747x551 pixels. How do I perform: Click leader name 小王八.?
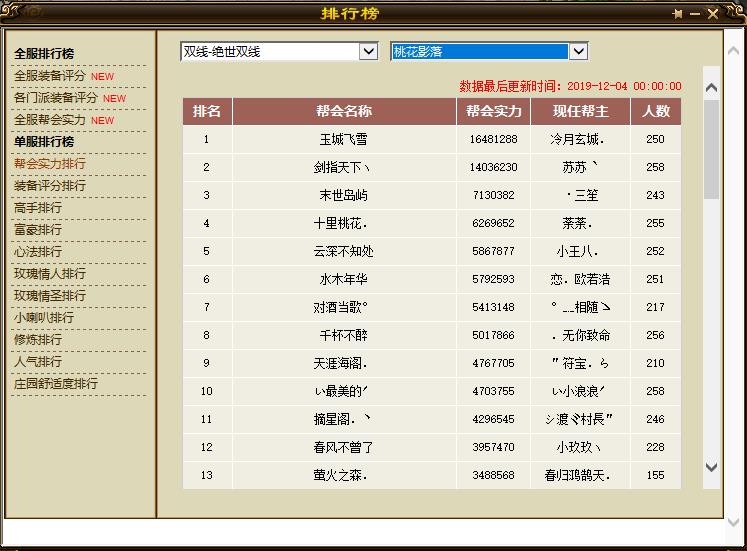click(577, 251)
